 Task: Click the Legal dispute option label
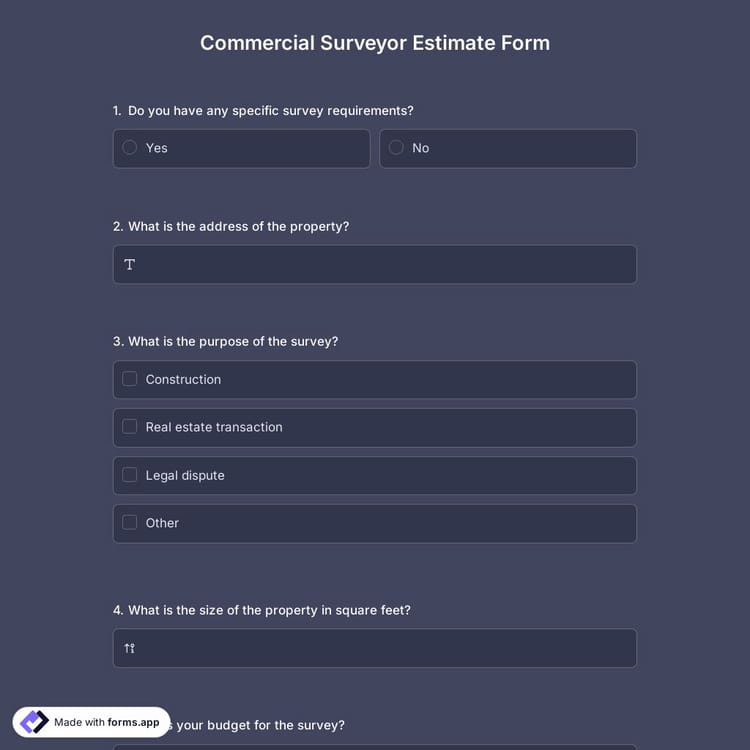tap(185, 476)
